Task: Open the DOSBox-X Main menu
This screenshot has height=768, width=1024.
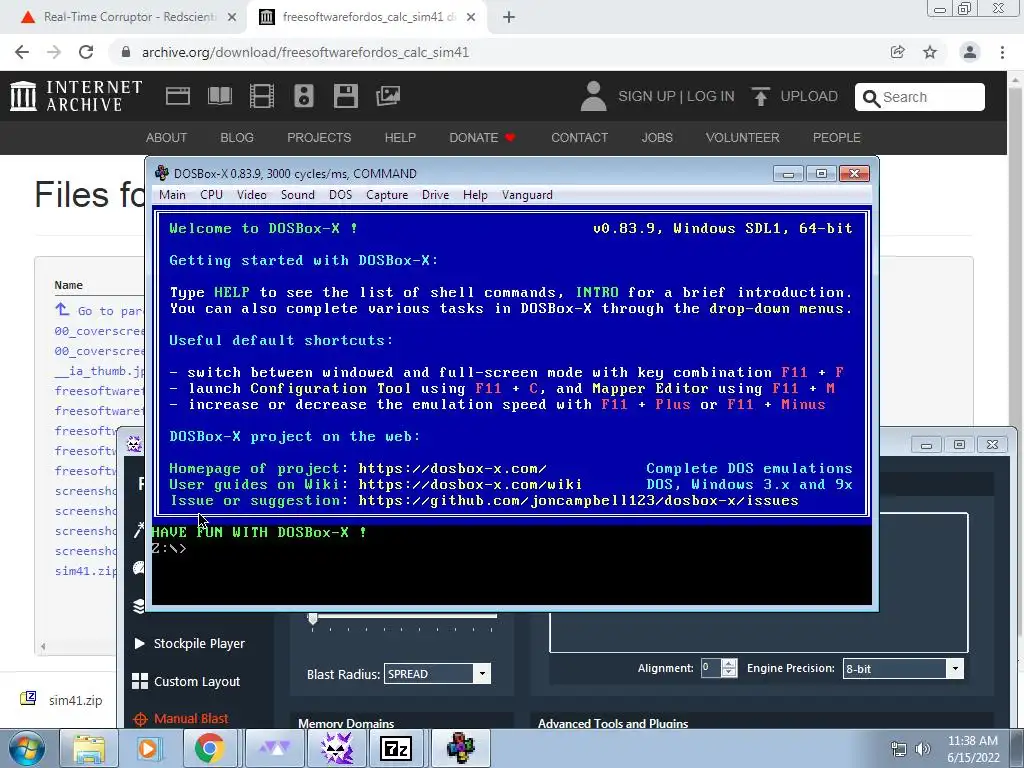Action: (x=172, y=195)
